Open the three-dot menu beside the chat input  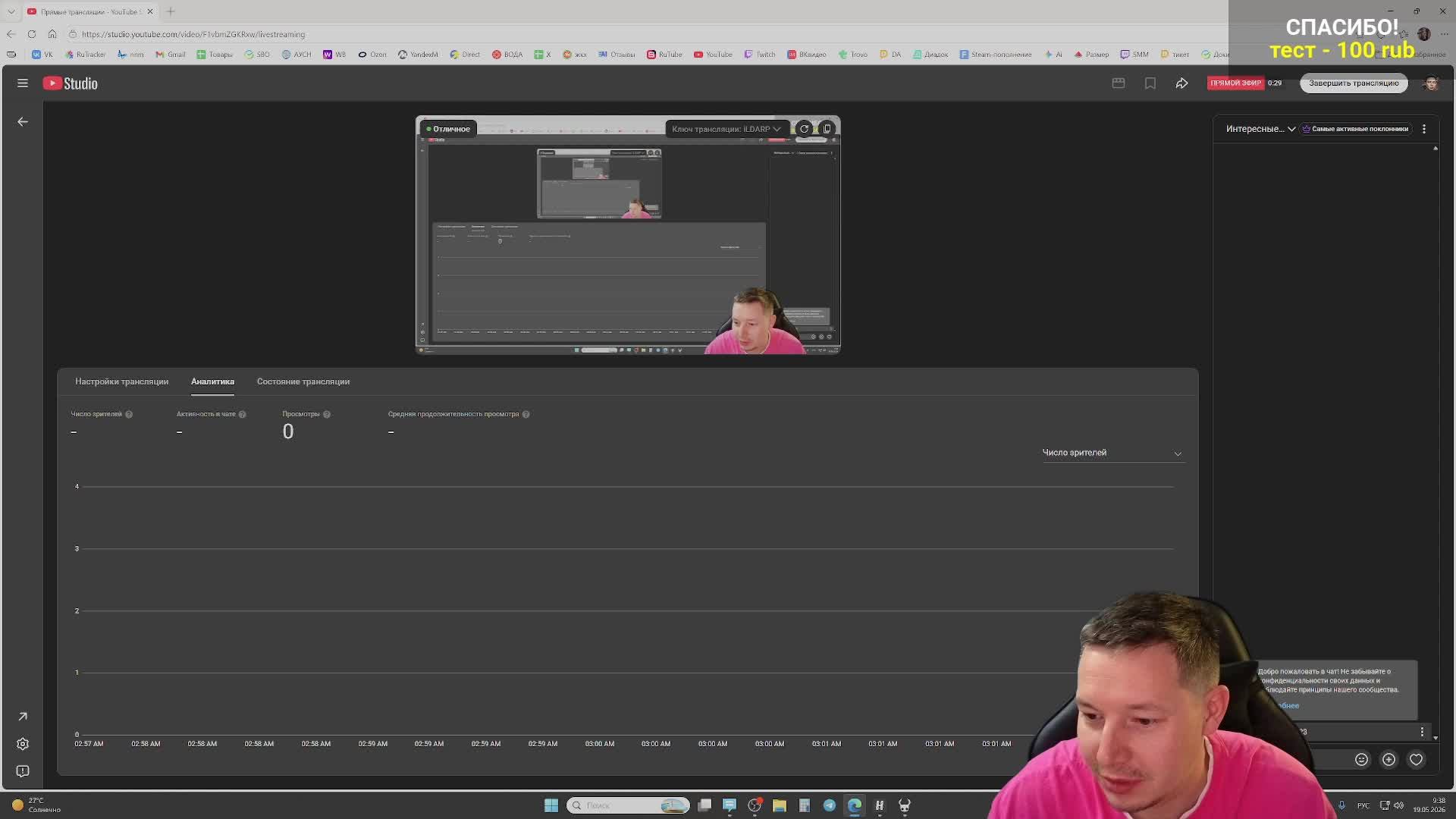coord(1422,732)
